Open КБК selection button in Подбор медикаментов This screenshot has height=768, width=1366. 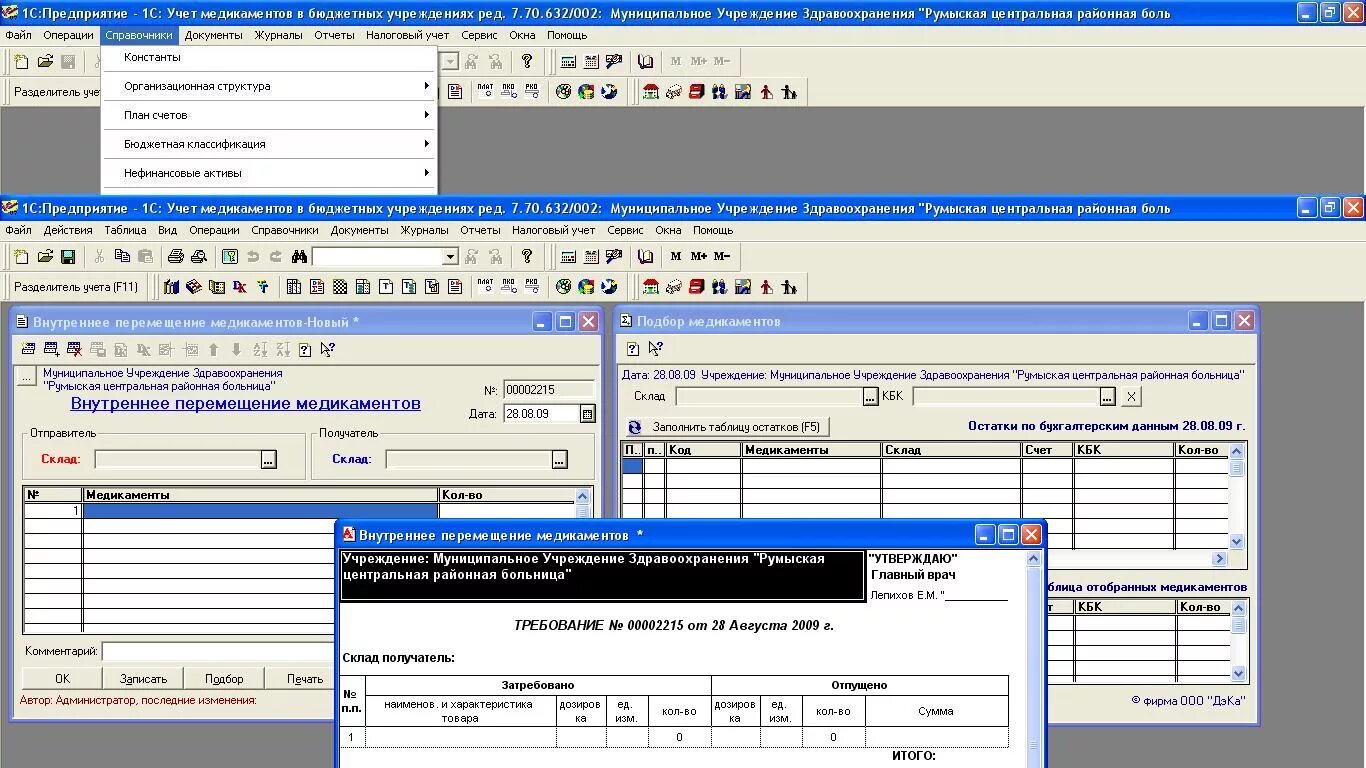coord(1107,397)
